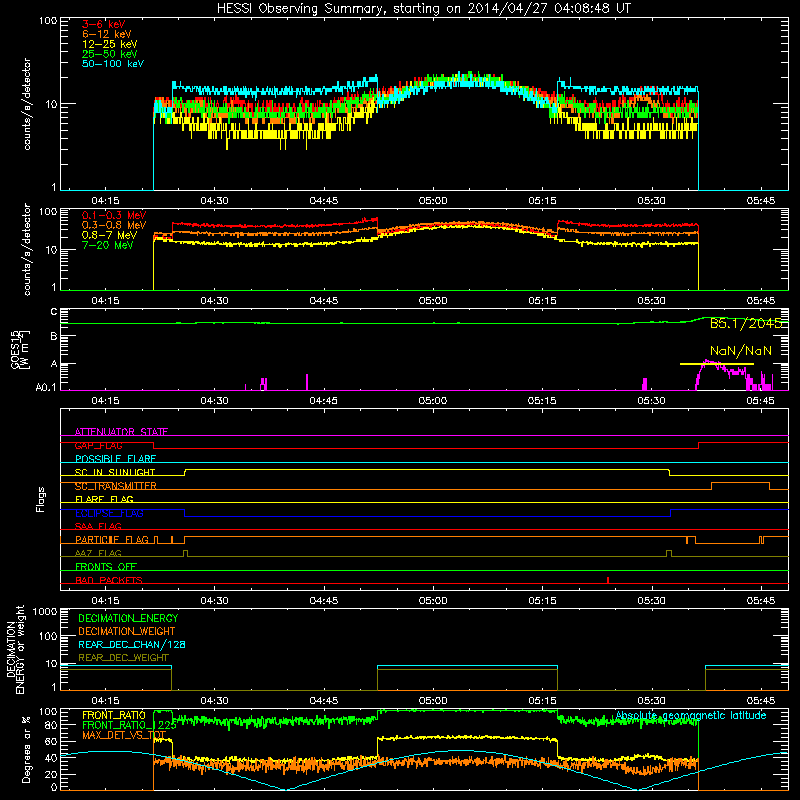Screen dimensions: 800x800
Task: Pick the green FRONTS_OFF label
Action: pyautogui.click(x=106, y=566)
